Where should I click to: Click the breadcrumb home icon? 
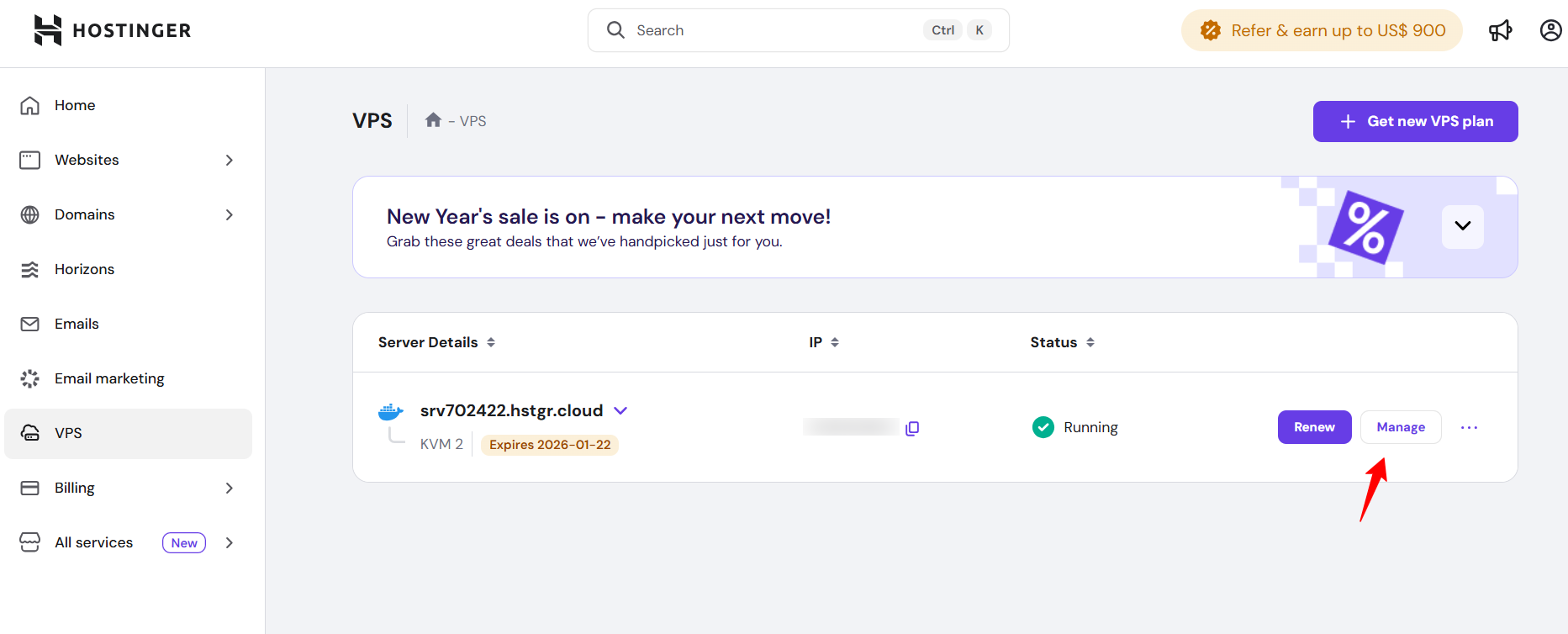[433, 120]
